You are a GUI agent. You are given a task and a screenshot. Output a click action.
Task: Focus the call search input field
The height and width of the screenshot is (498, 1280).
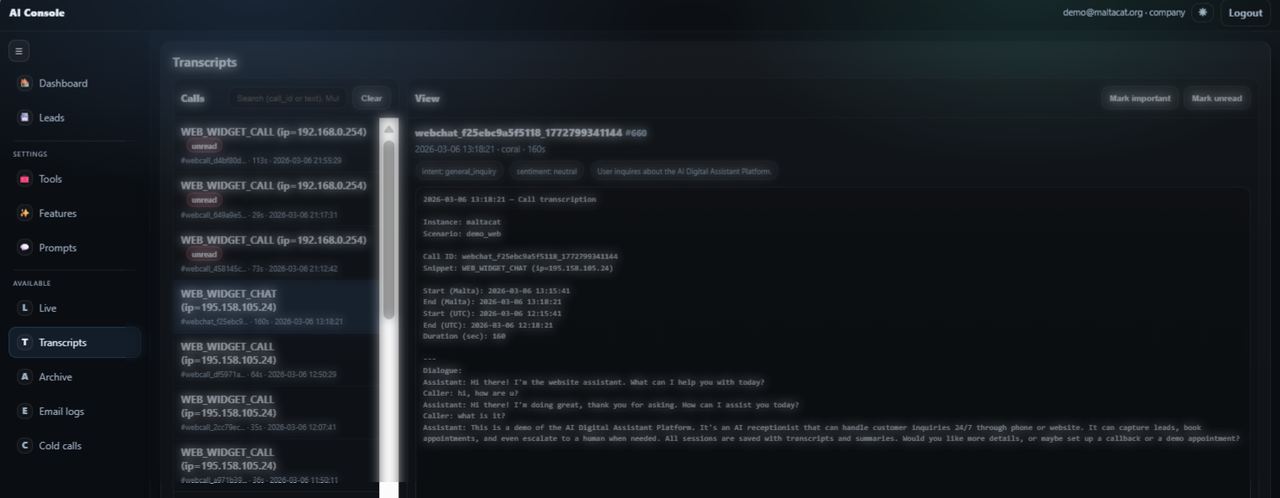click(x=288, y=98)
